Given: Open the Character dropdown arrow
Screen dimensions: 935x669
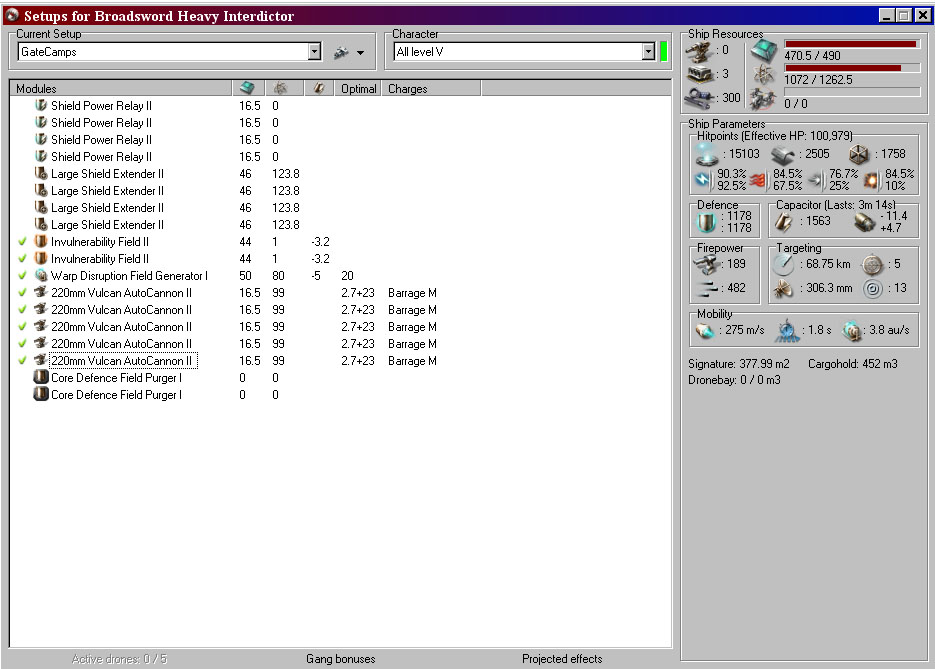Looking at the screenshot, I should click(649, 52).
